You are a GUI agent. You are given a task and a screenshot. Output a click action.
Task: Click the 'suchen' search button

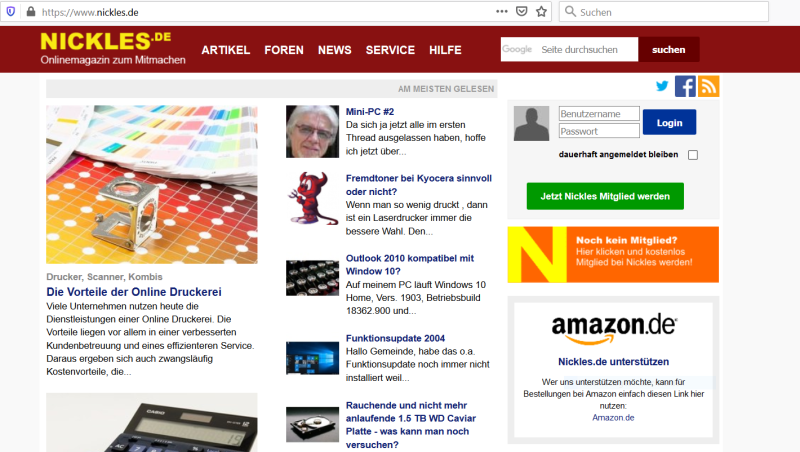coord(669,49)
